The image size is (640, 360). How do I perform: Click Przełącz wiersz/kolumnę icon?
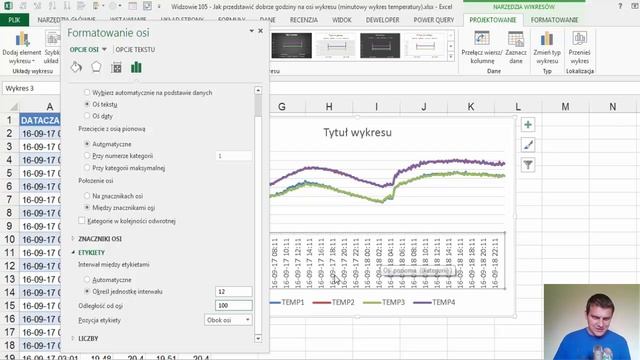pos(482,39)
